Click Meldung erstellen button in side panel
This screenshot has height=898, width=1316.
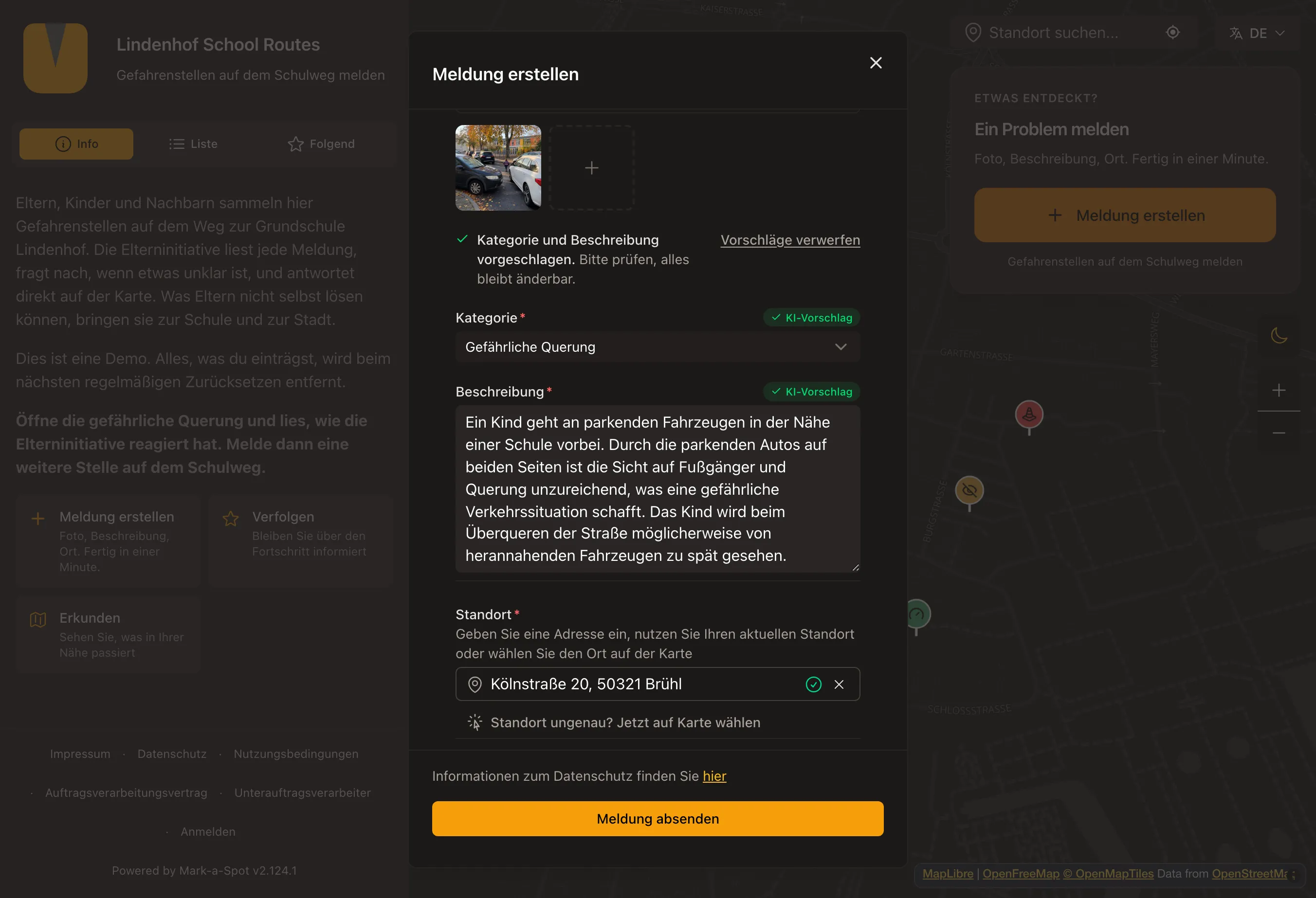[1125, 216]
